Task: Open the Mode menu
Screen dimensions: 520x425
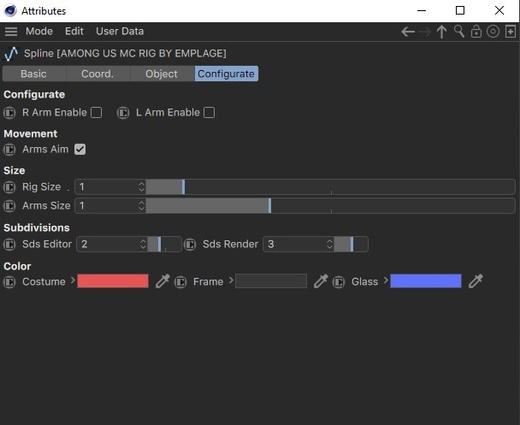Action: coord(39,31)
